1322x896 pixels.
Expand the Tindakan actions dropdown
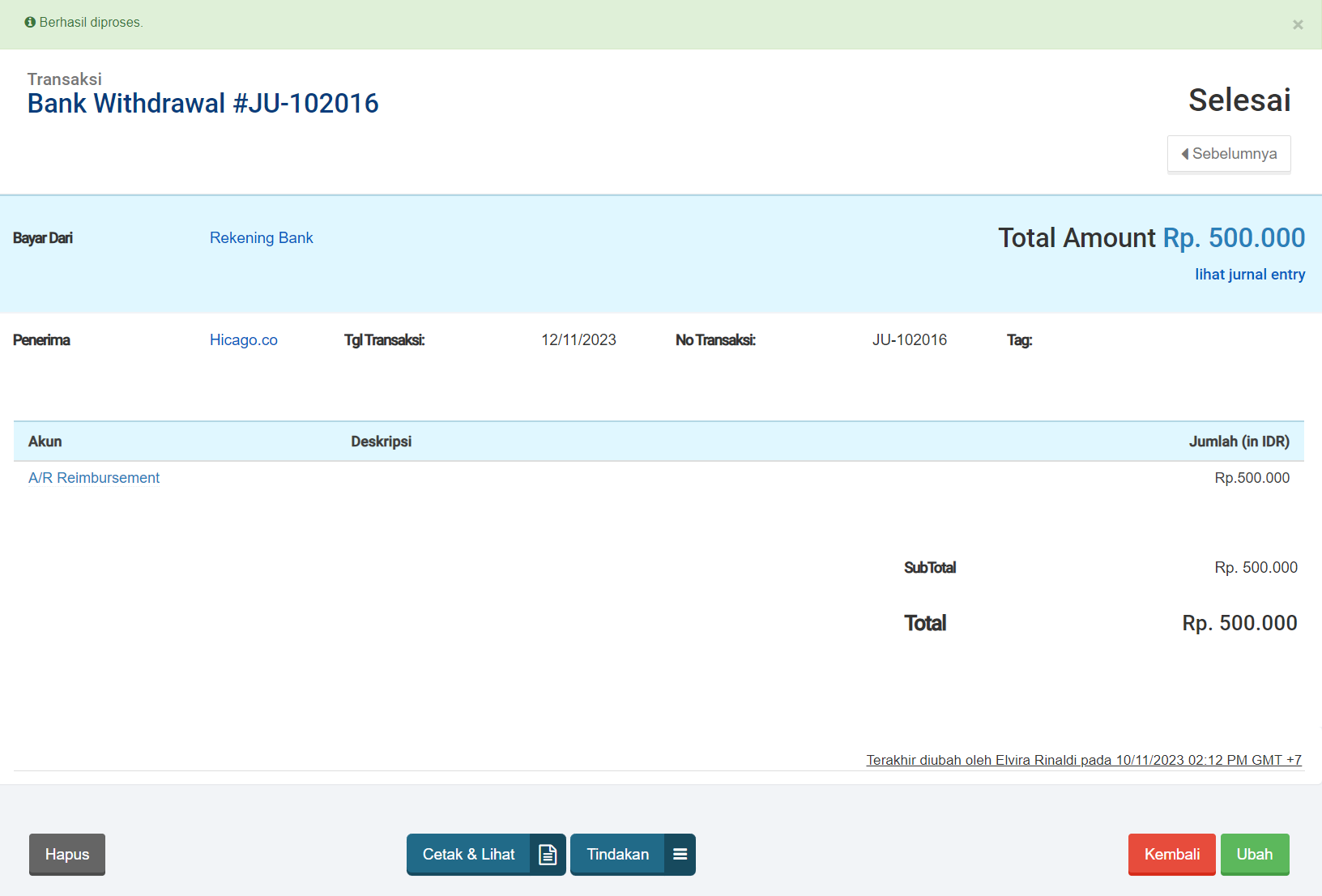617,855
